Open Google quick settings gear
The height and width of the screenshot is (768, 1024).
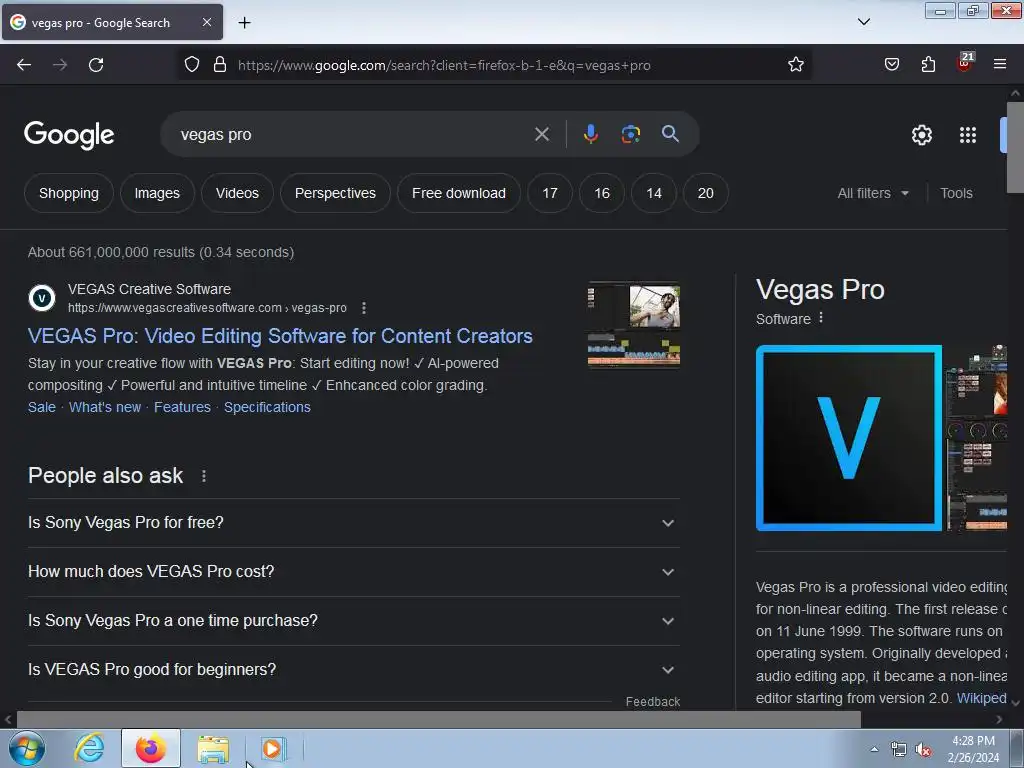coord(921,135)
